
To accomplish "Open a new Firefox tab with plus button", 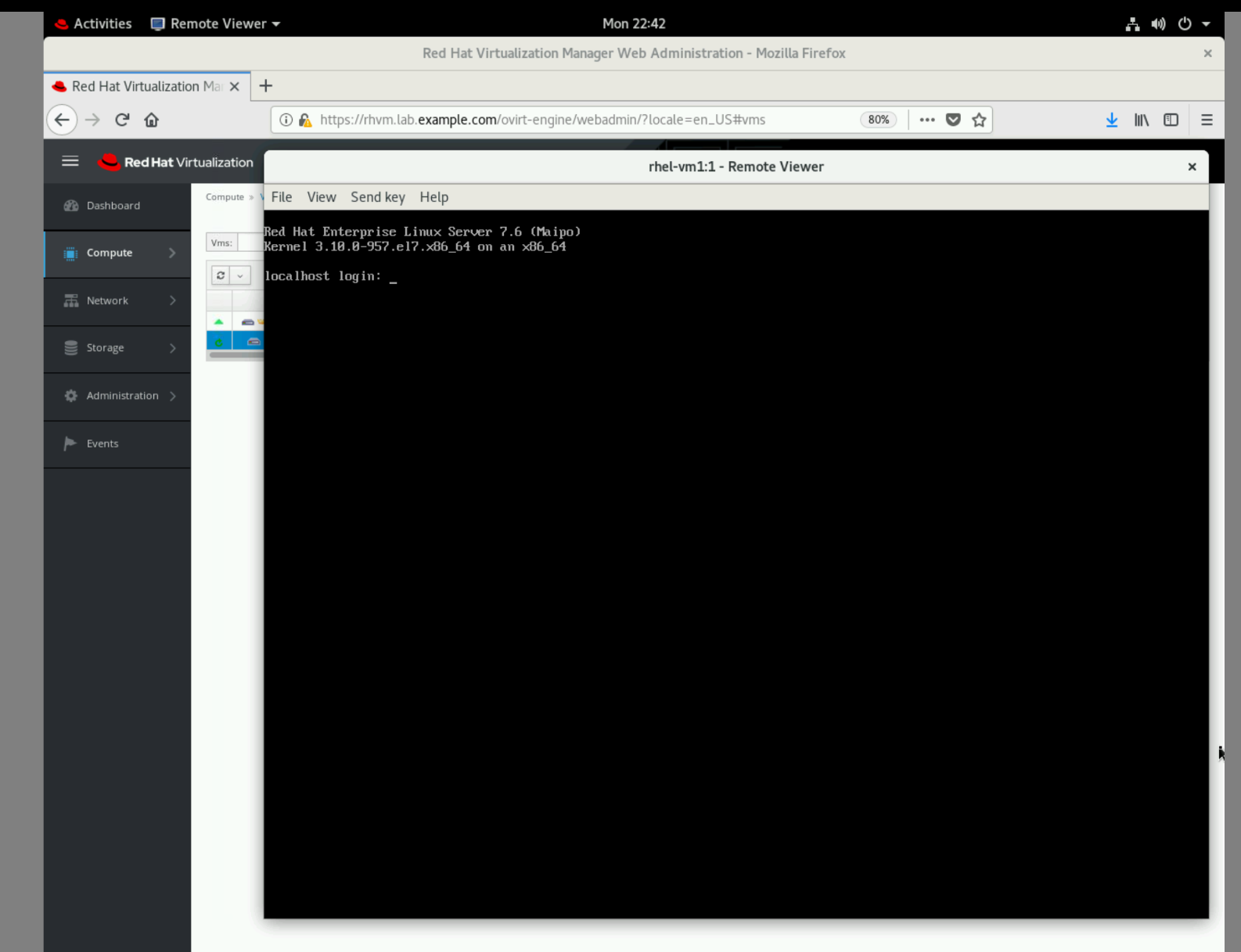I will pos(266,86).
